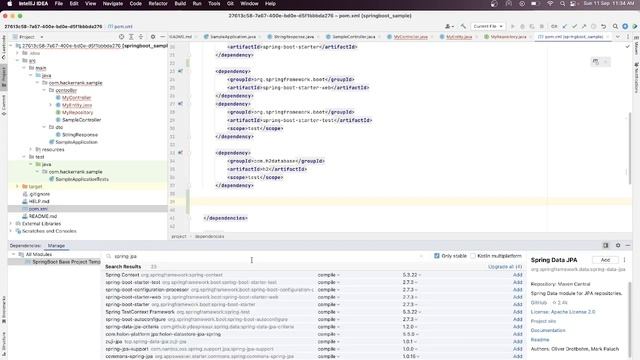Open the Current File run configuration dropdown

(488, 26)
